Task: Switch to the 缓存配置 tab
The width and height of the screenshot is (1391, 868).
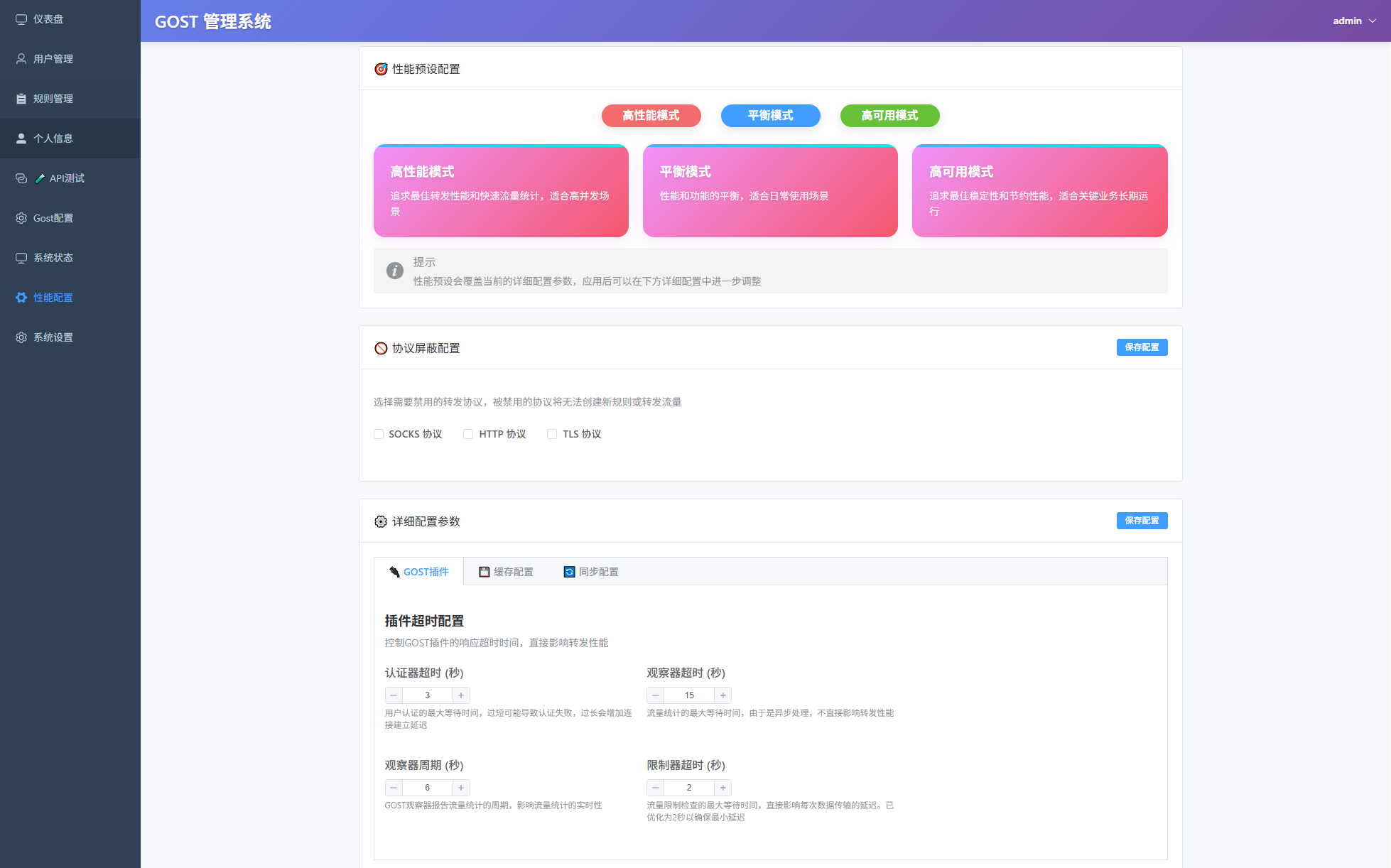Action: click(x=506, y=572)
